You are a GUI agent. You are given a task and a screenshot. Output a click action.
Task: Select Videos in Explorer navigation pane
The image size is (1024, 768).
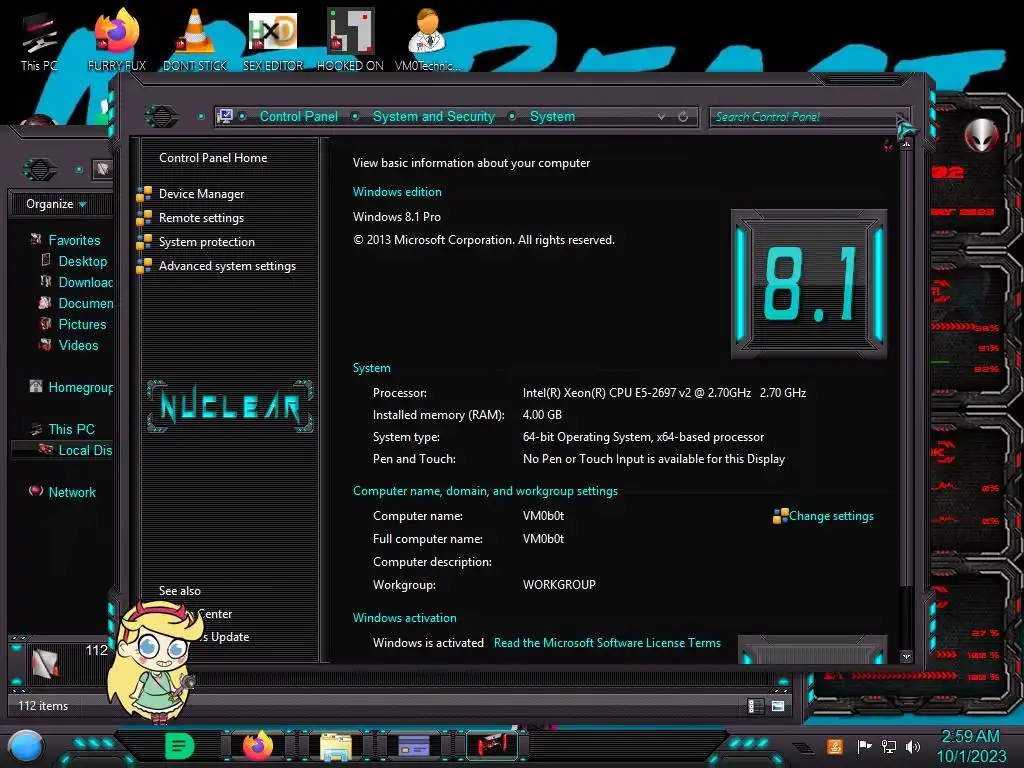78,345
